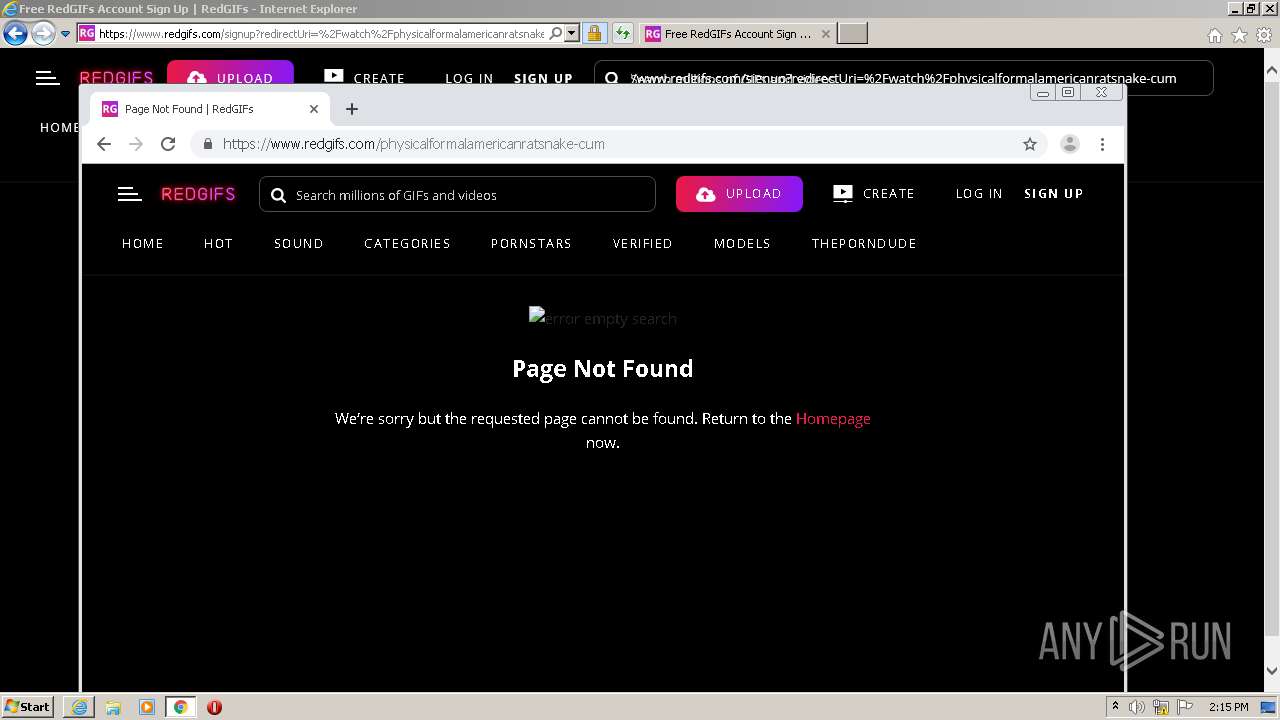Open the Windows Start menu

point(27,707)
